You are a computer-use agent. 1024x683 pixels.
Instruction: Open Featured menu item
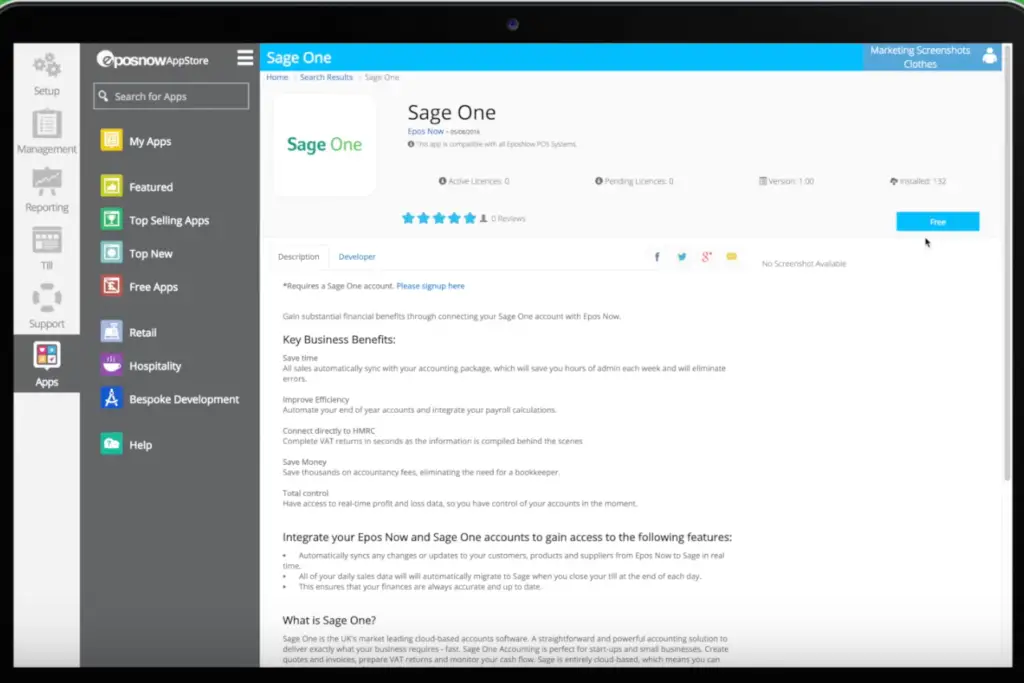point(151,187)
